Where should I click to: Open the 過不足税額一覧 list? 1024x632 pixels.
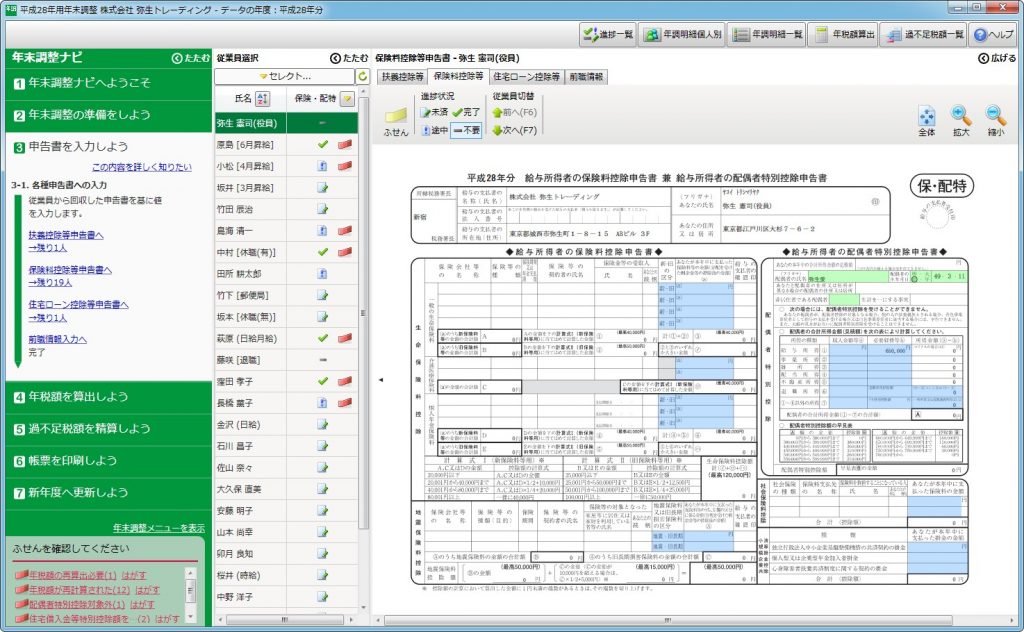[923, 35]
